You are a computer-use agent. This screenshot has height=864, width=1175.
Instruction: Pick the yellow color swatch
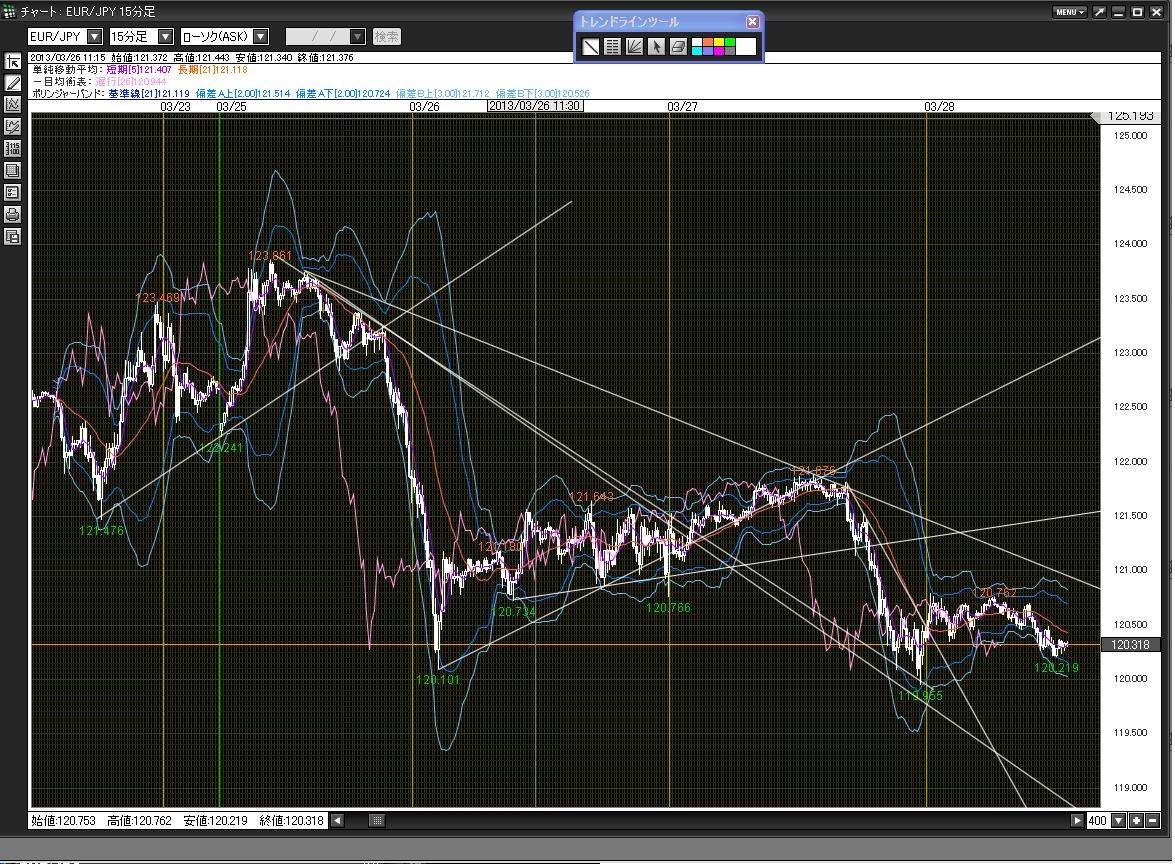coord(719,41)
